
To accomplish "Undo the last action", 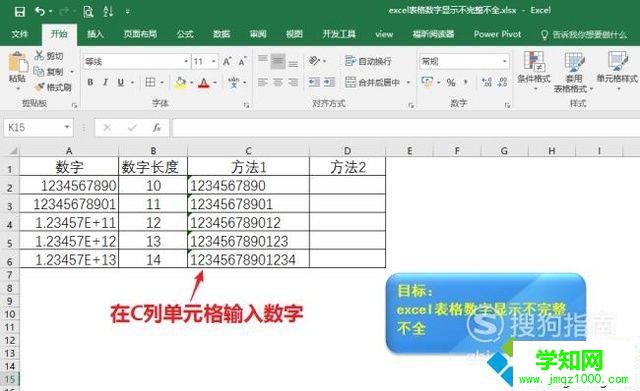I will 40,11.
